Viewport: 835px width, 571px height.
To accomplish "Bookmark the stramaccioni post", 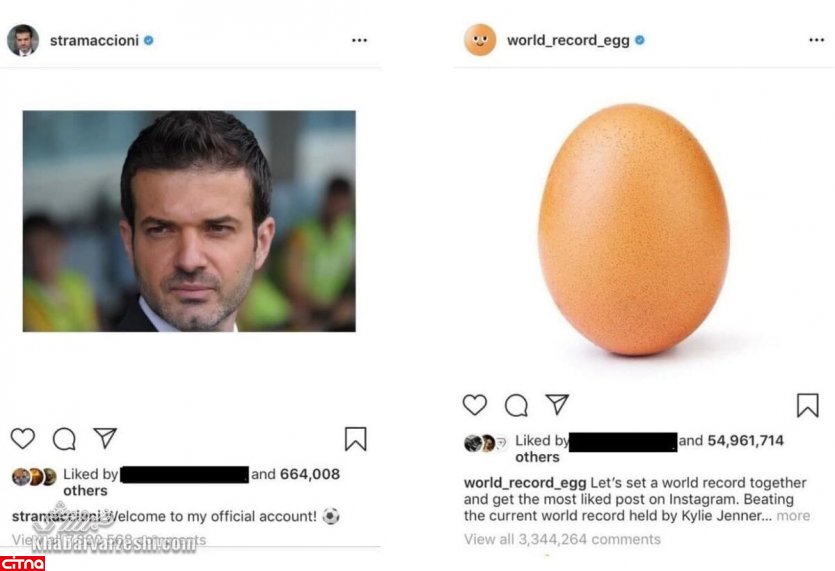I will click(355, 439).
